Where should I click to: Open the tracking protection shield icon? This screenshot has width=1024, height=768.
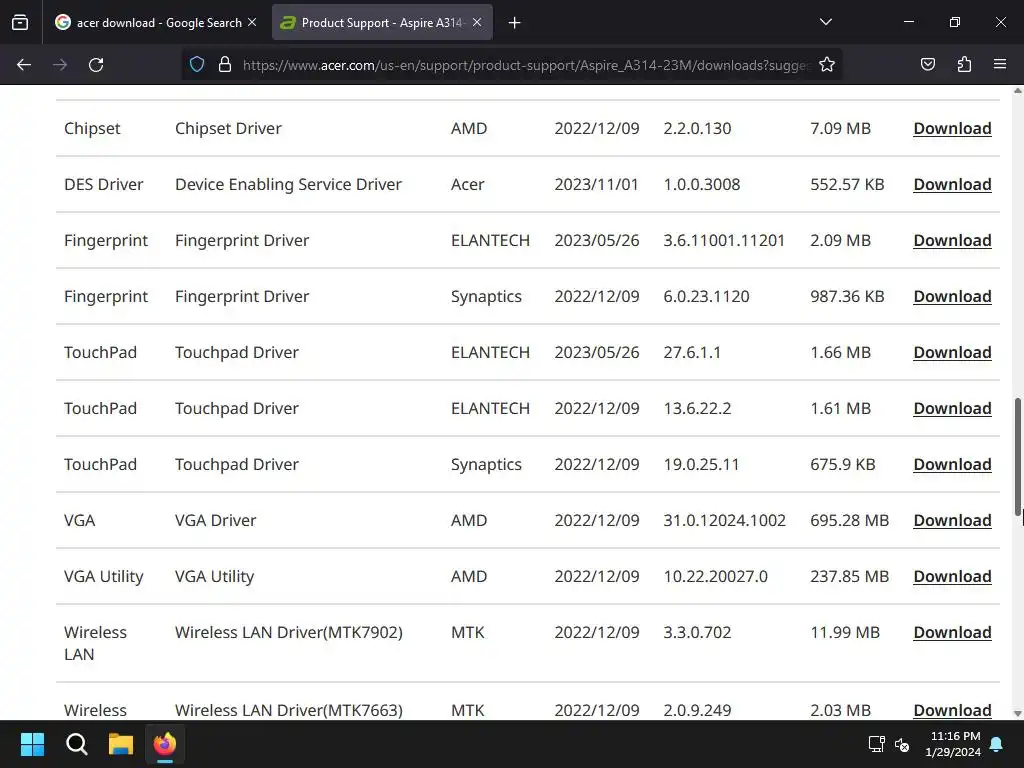click(197, 65)
